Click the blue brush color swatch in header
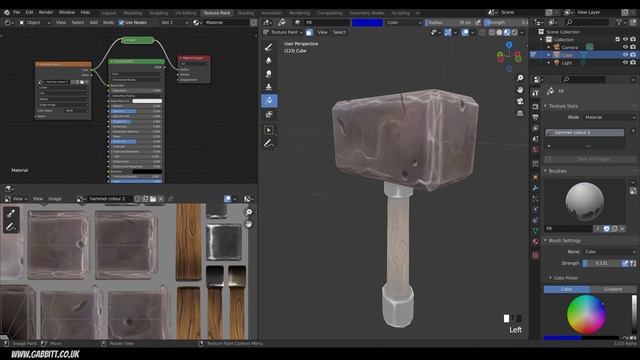This screenshot has width=640, height=360. click(x=367, y=22)
